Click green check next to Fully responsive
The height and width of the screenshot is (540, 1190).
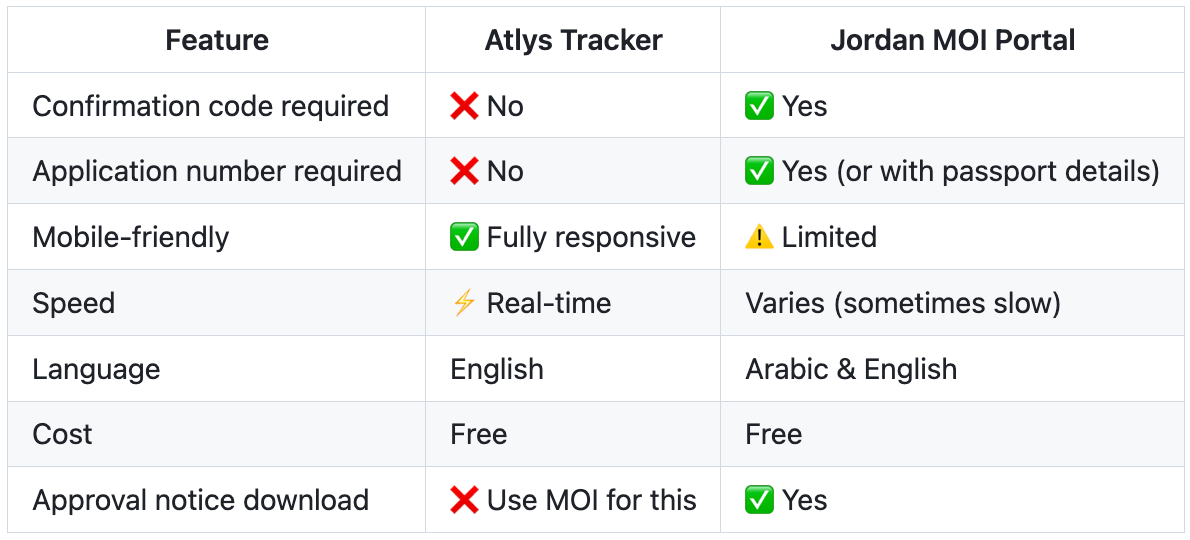(x=464, y=237)
